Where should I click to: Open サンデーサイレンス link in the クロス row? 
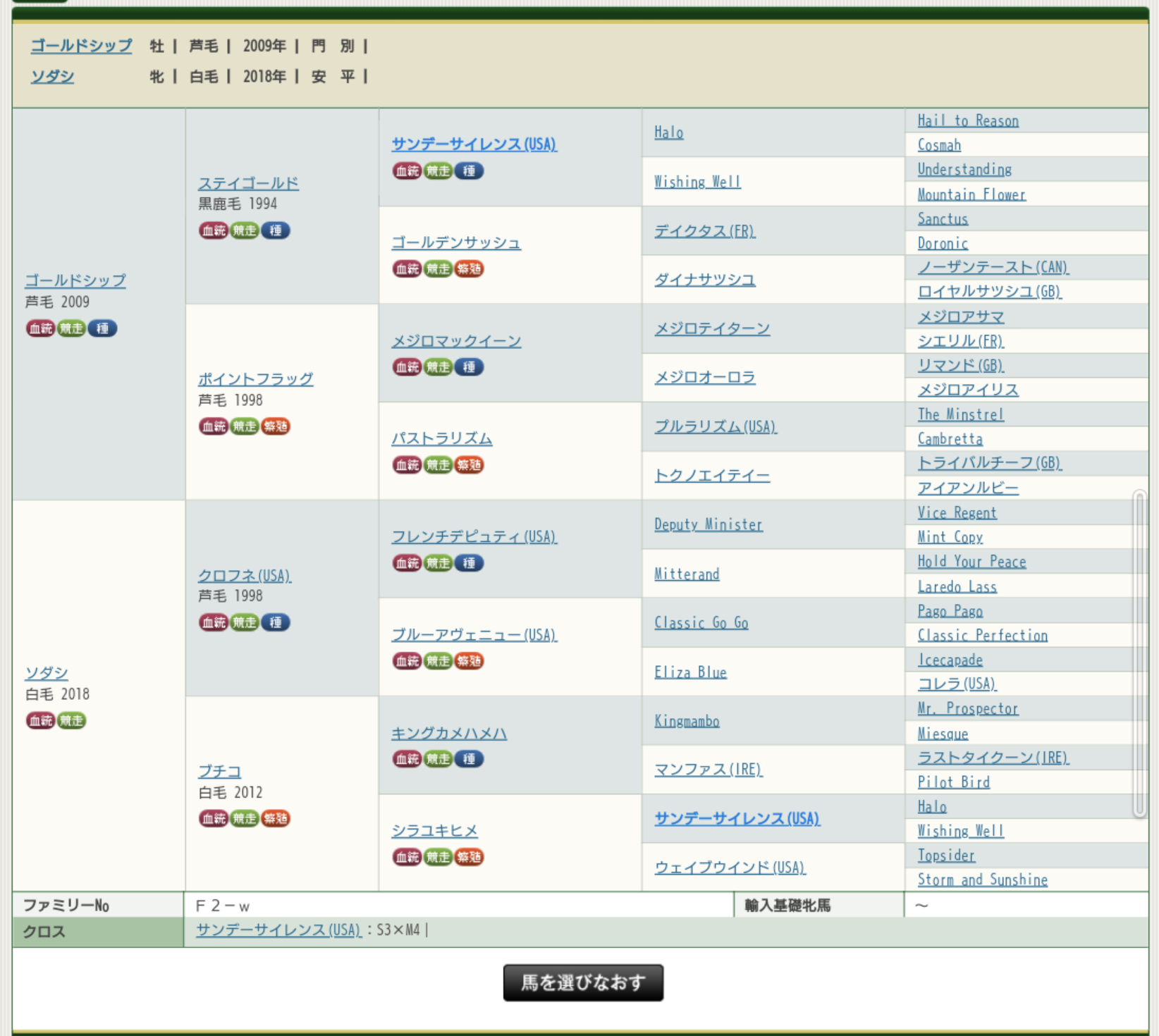[x=278, y=930]
